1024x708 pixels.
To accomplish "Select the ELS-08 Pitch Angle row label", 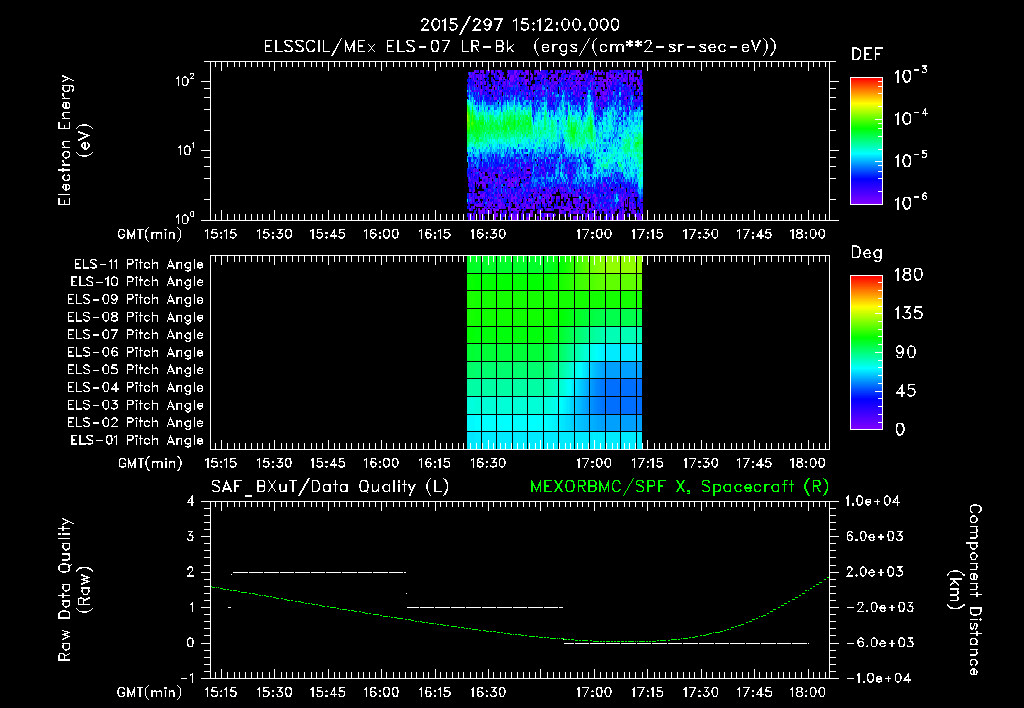I will [x=135, y=317].
